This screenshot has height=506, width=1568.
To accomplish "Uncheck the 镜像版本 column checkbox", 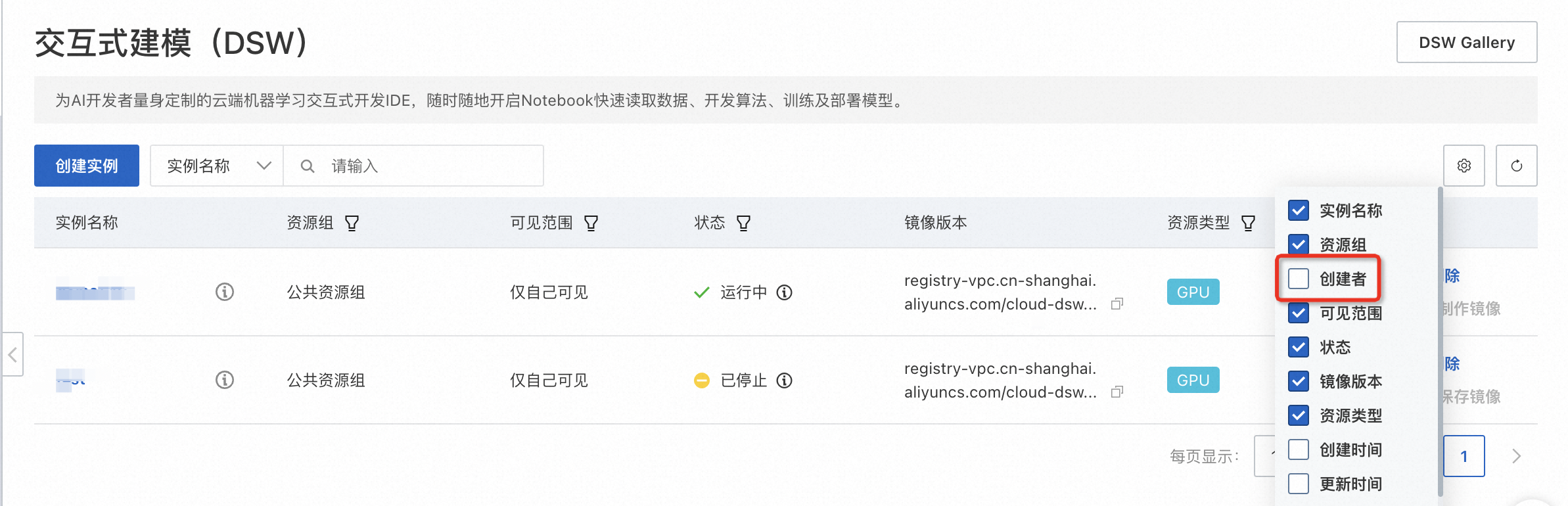I will click(1299, 381).
